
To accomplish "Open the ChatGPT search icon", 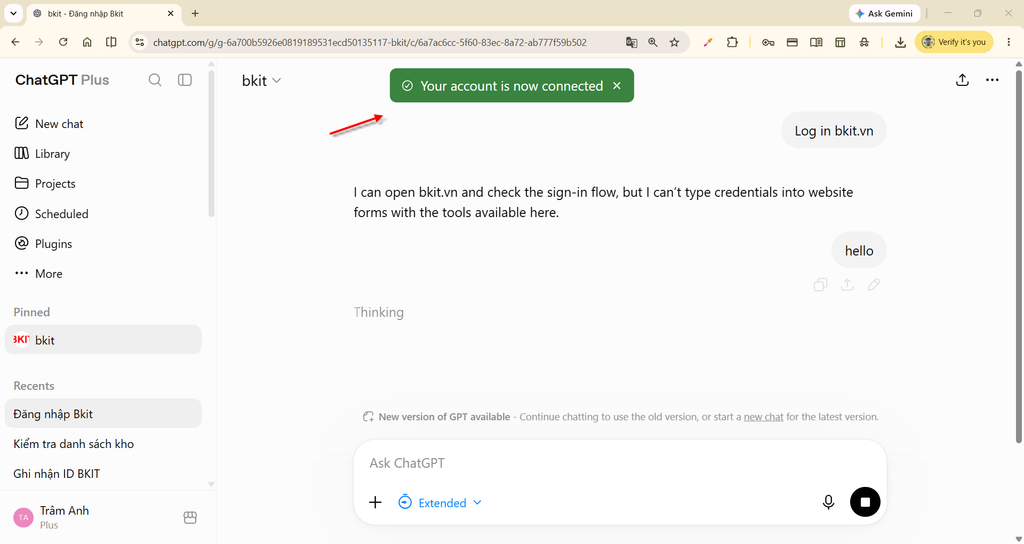I will point(155,80).
